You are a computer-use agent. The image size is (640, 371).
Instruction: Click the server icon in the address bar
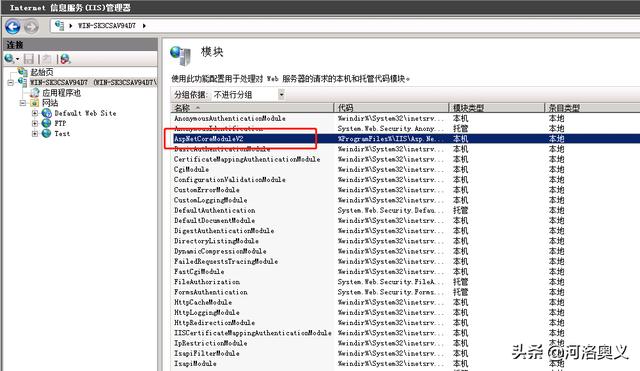pos(60,25)
